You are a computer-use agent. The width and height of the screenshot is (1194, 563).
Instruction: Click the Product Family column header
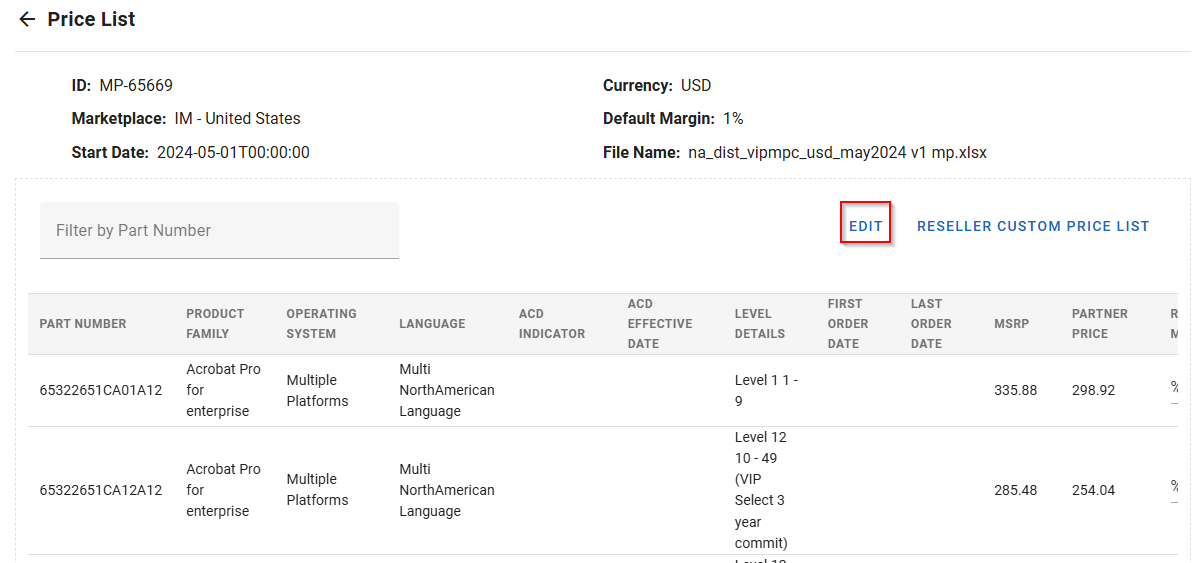click(x=215, y=324)
